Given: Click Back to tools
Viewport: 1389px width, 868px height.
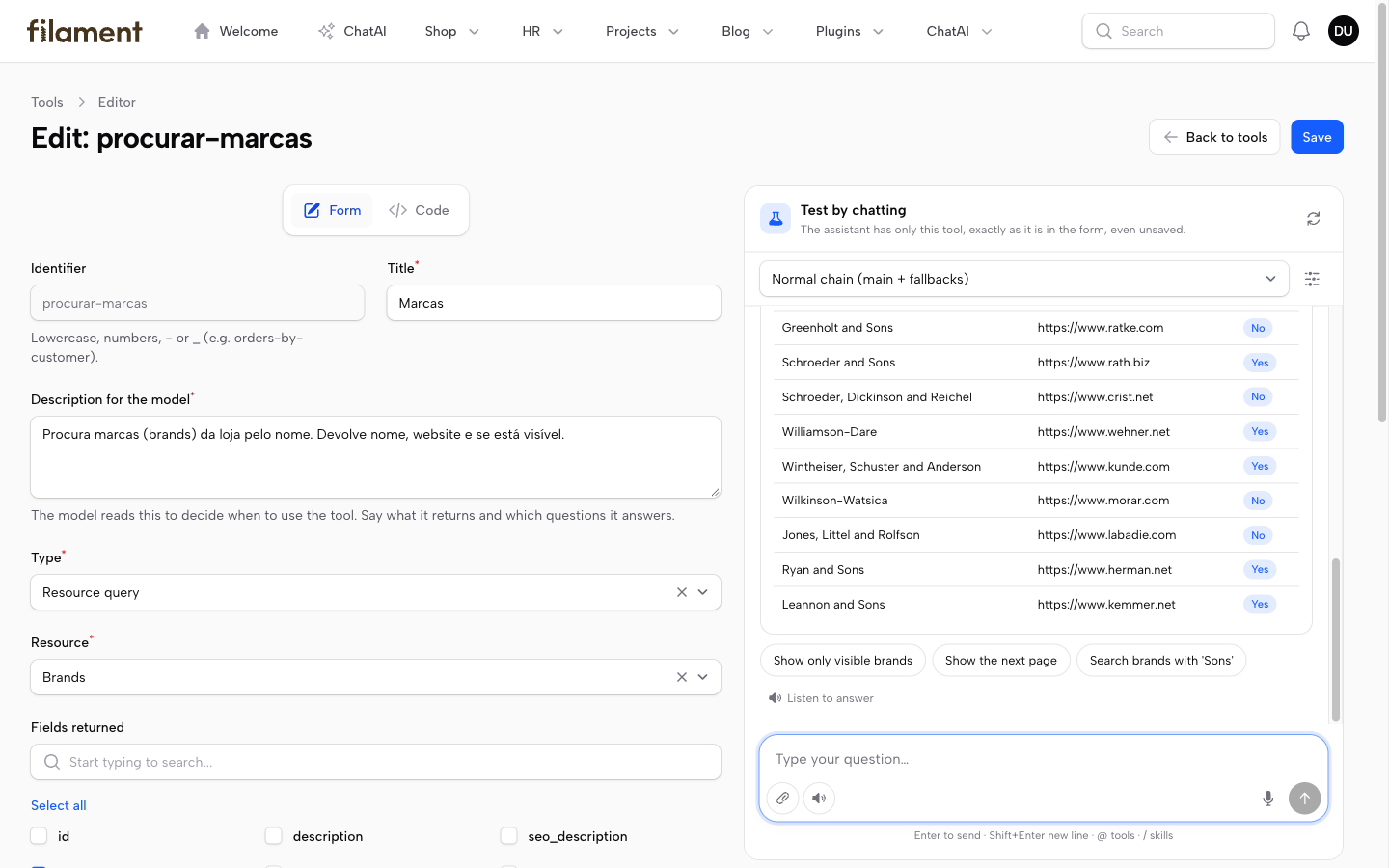Looking at the screenshot, I should 1214,137.
